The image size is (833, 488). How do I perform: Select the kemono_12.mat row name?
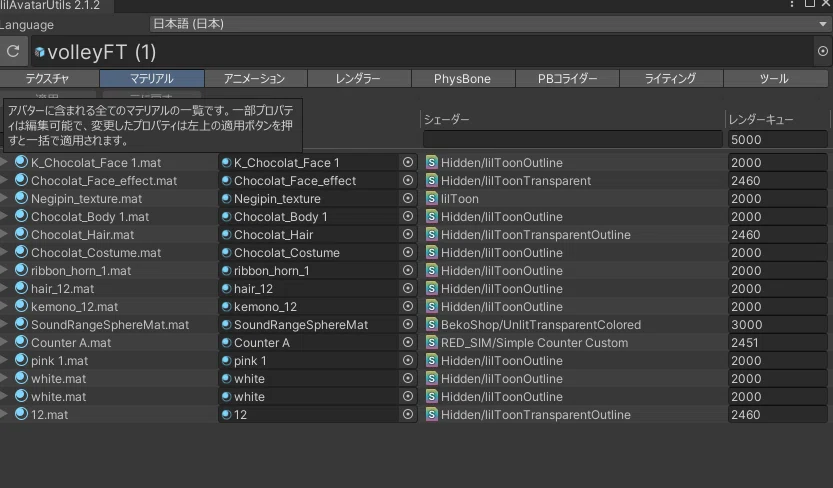click(74, 307)
